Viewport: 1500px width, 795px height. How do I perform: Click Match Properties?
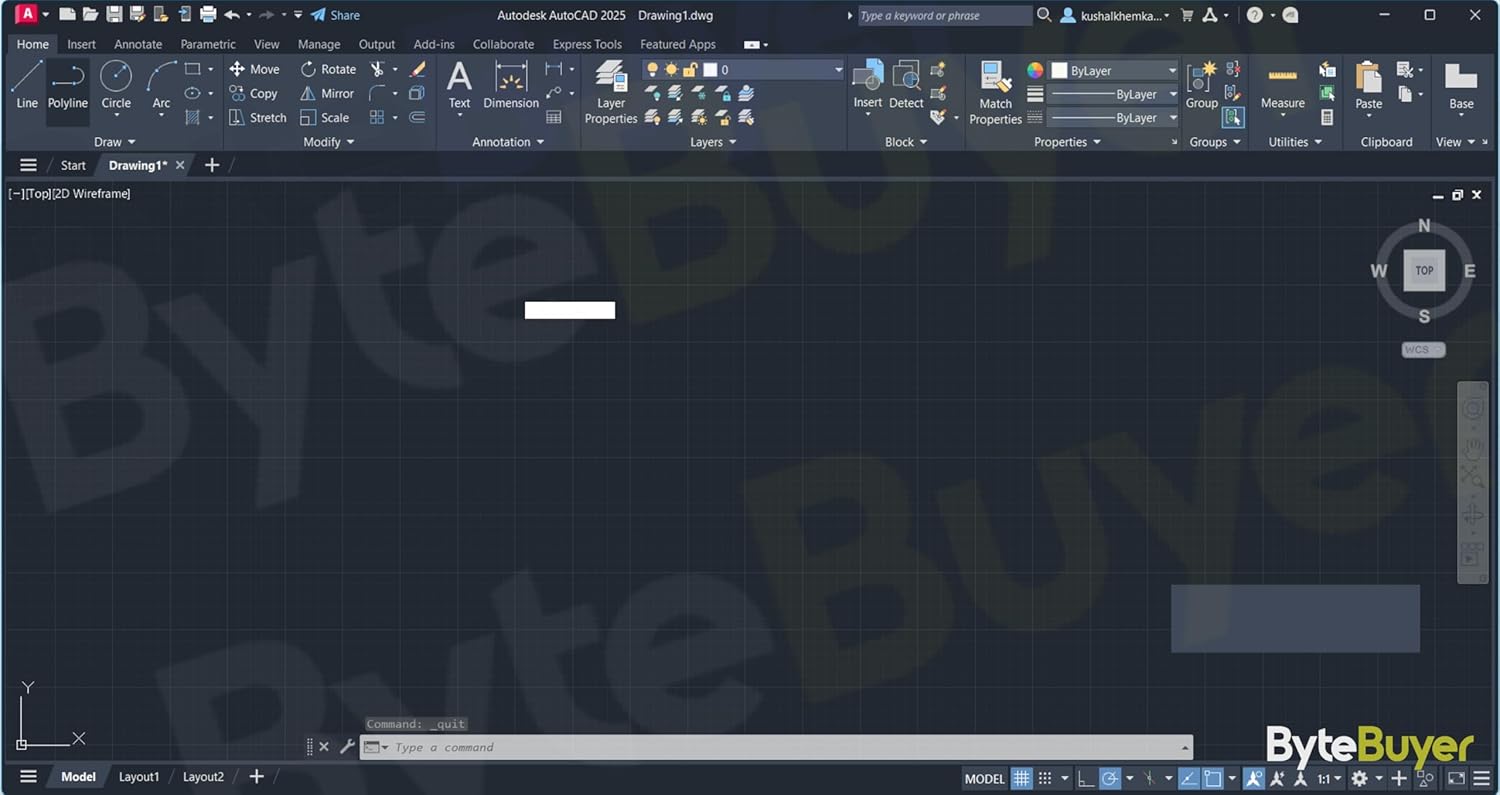click(x=996, y=92)
